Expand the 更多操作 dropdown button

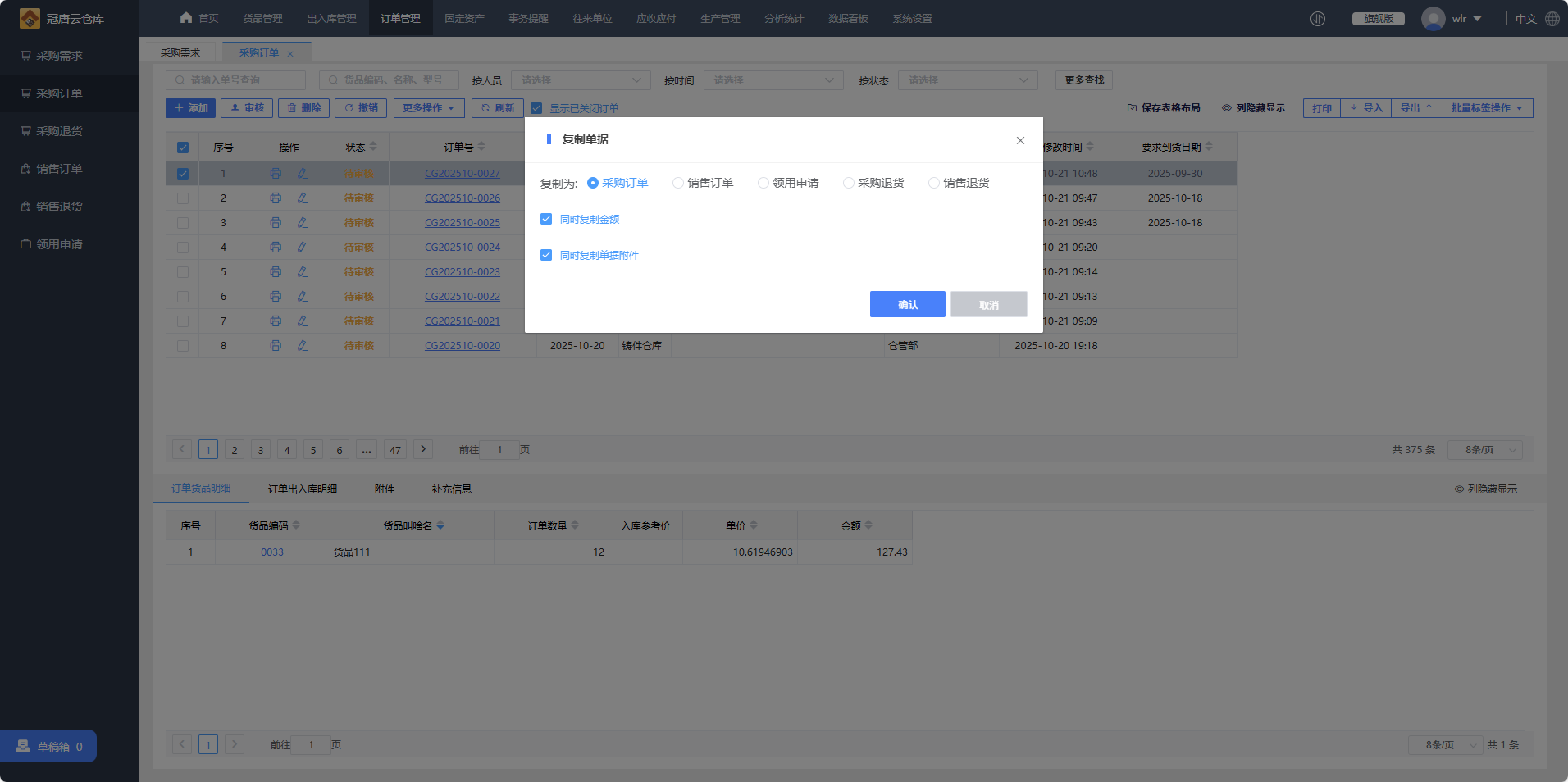[x=429, y=108]
